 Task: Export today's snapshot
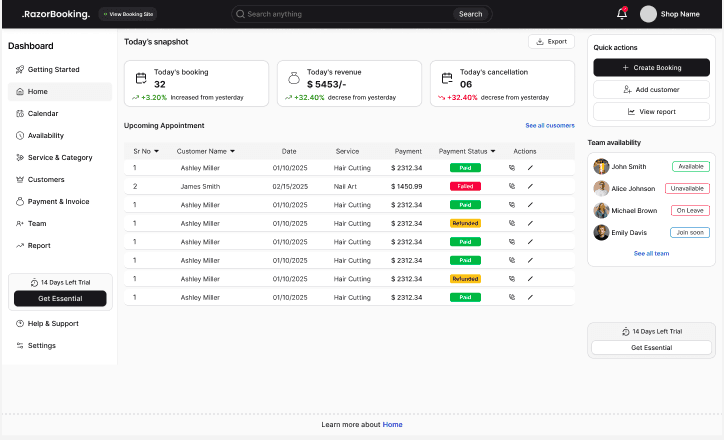pyautogui.click(x=551, y=42)
